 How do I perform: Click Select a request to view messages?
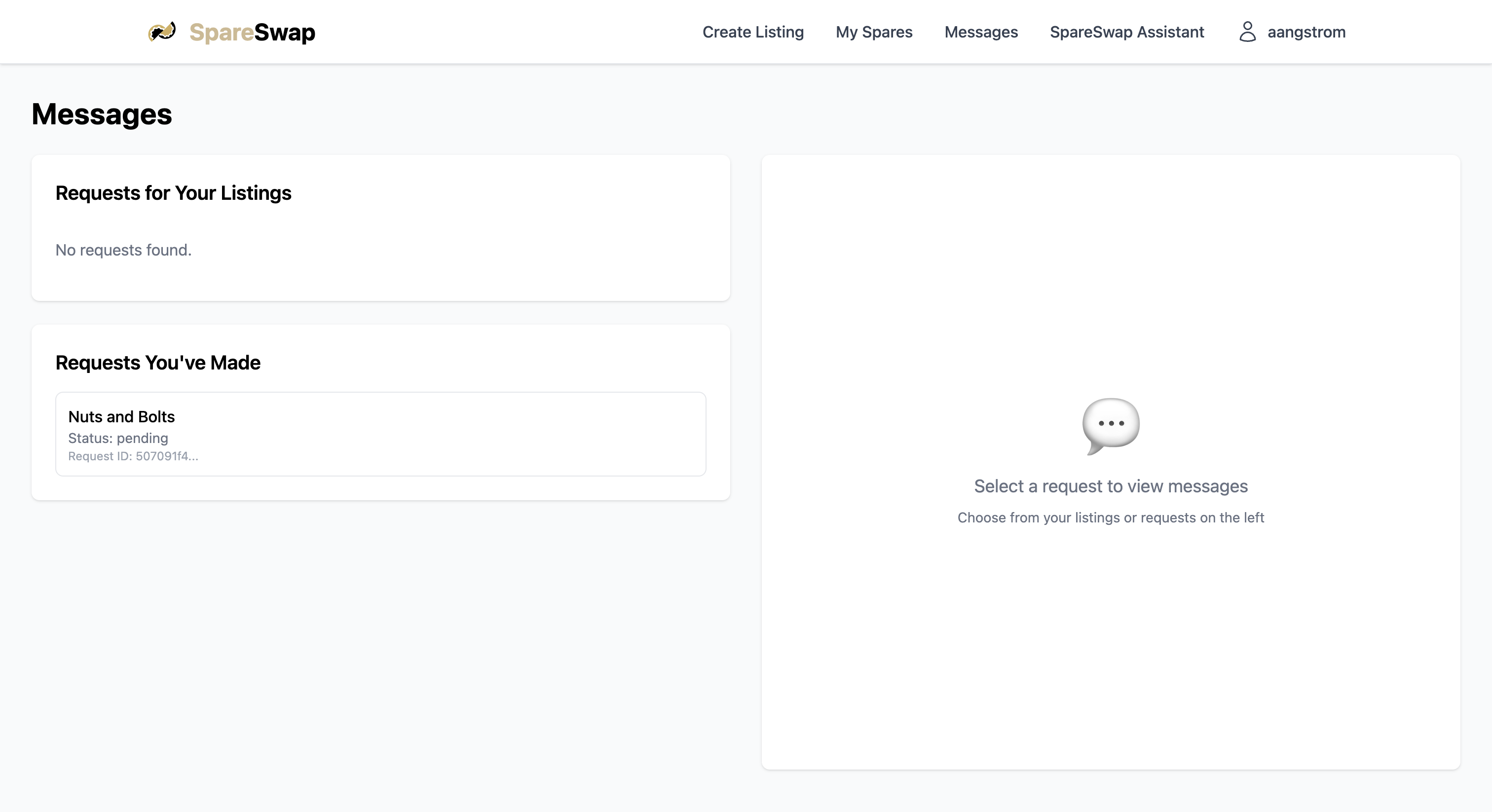[1110, 486]
